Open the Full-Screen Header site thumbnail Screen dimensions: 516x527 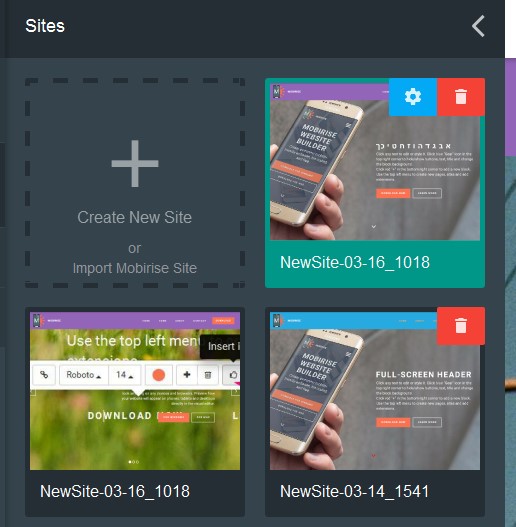click(x=375, y=391)
